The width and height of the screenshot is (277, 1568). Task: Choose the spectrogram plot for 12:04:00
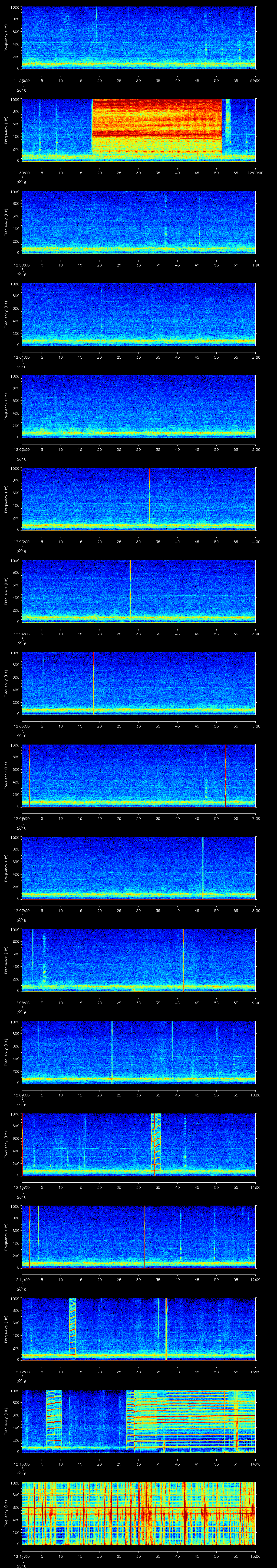pyautogui.click(x=139, y=591)
